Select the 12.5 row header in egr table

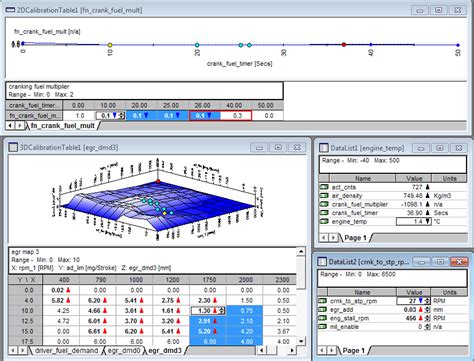pyautogui.click(x=26, y=321)
